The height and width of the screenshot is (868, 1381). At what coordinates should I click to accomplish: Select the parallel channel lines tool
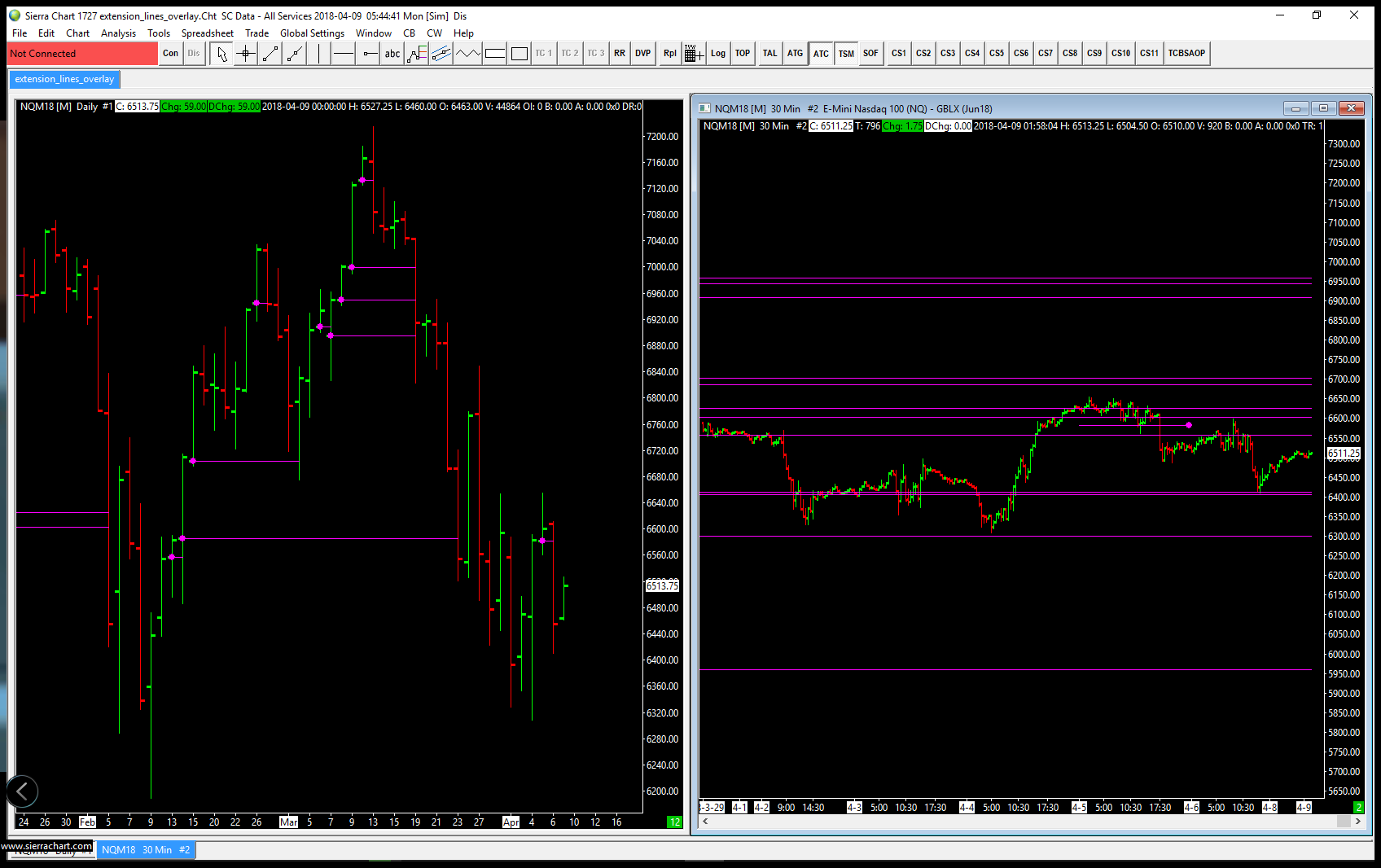click(x=441, y=54)
